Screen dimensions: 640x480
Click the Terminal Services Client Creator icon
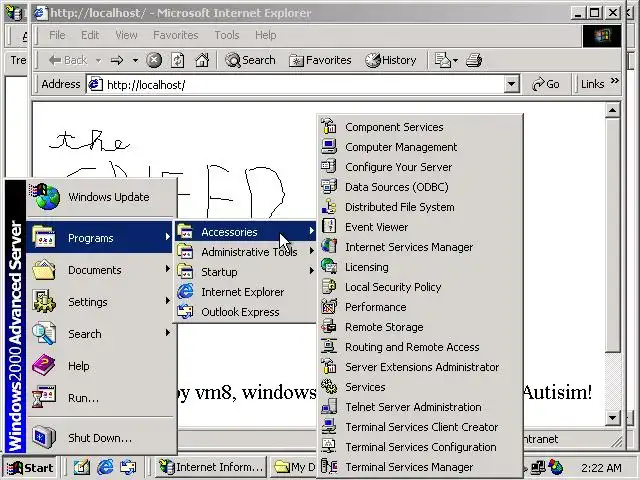pos(329,427)
